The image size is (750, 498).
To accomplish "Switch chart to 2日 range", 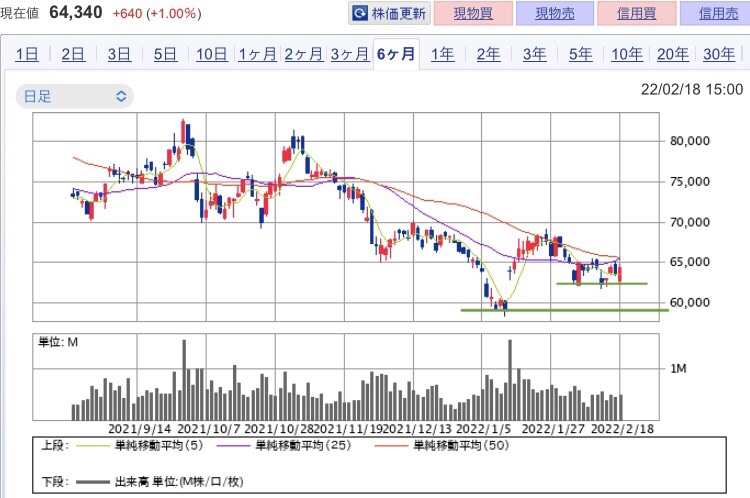I will (73, 54).
